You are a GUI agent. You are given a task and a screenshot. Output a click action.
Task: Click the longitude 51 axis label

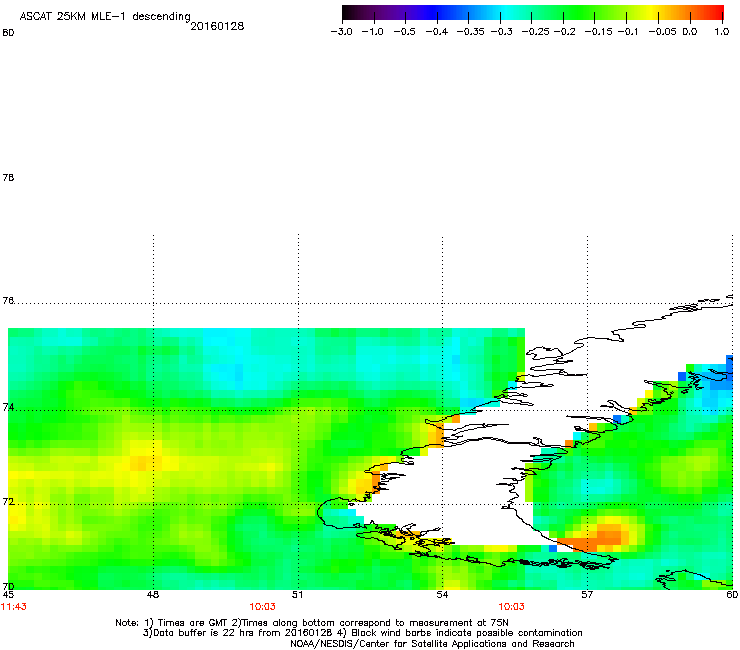pyautogui.click(x=297, y=595)
